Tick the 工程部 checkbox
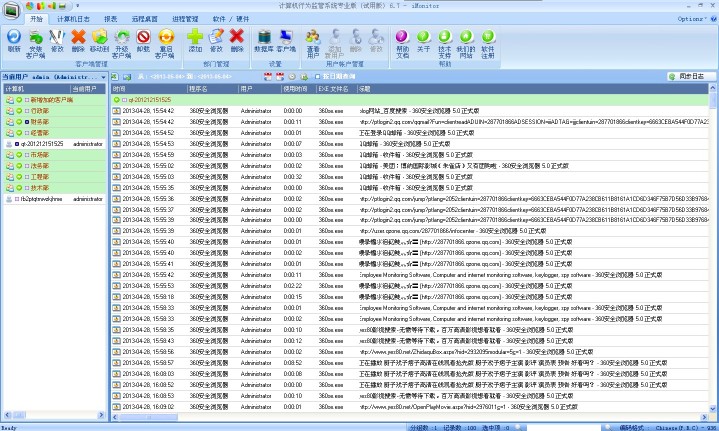Image resolution: width=719 pixels, height=431 pixels. 27,177
